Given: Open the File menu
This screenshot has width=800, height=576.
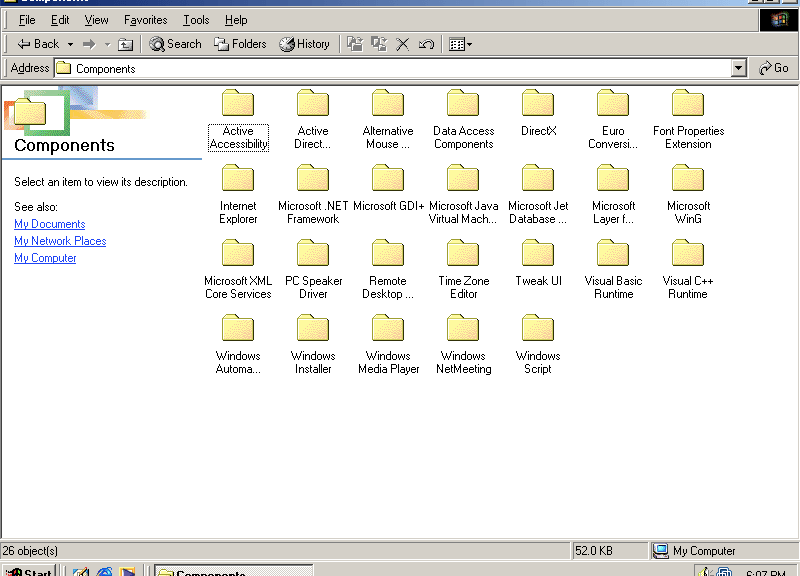Looking at the screenshot, I should click(x=27, y=20).
